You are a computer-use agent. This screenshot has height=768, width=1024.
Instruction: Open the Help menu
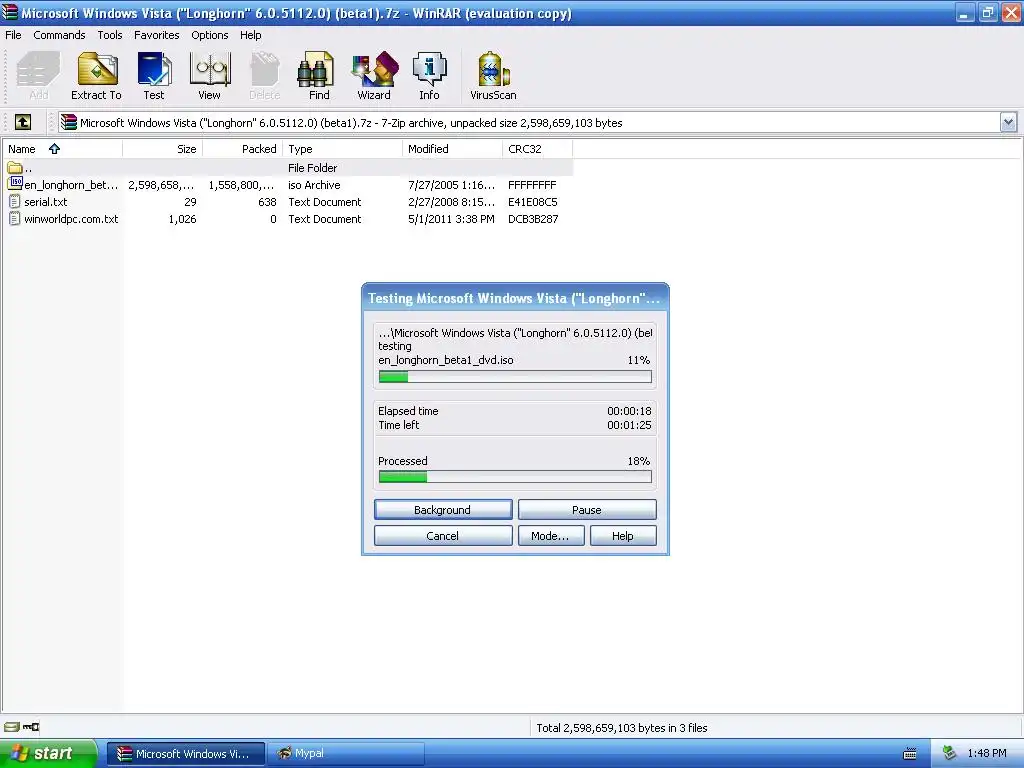(x=251, y=35)
